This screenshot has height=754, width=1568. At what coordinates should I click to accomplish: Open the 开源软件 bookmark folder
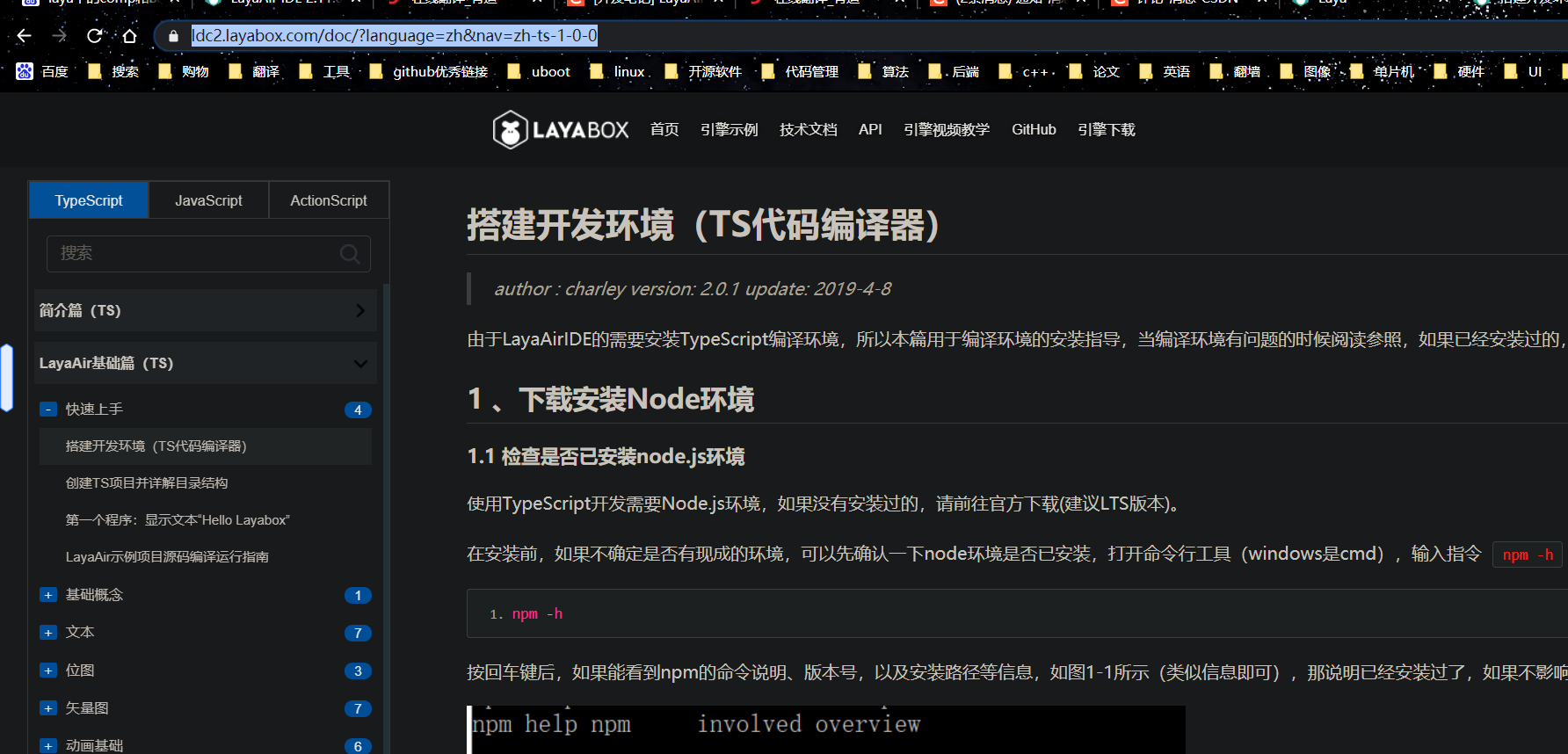[x=703, y=71]
